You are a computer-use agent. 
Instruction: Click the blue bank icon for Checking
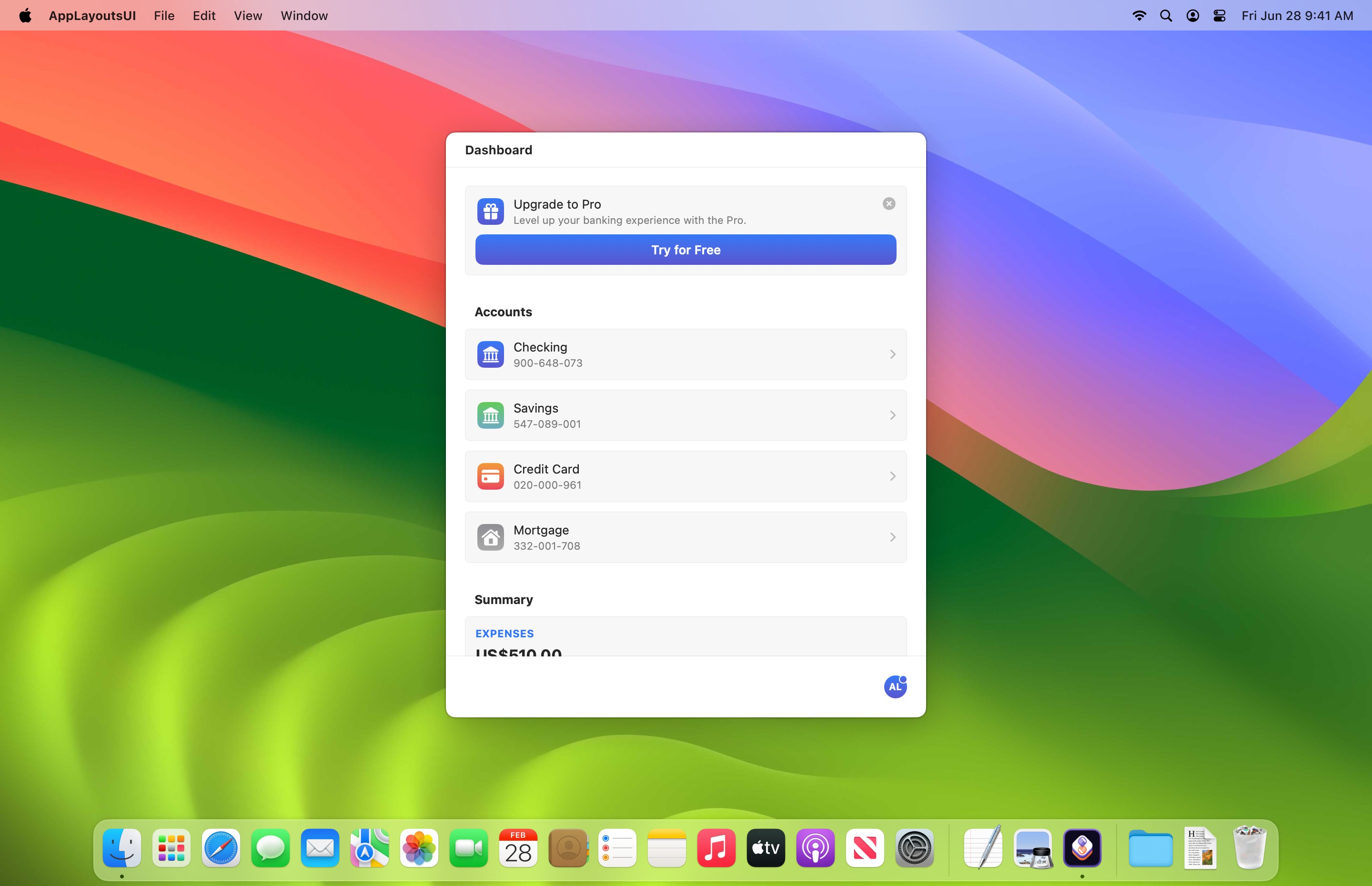490,354
